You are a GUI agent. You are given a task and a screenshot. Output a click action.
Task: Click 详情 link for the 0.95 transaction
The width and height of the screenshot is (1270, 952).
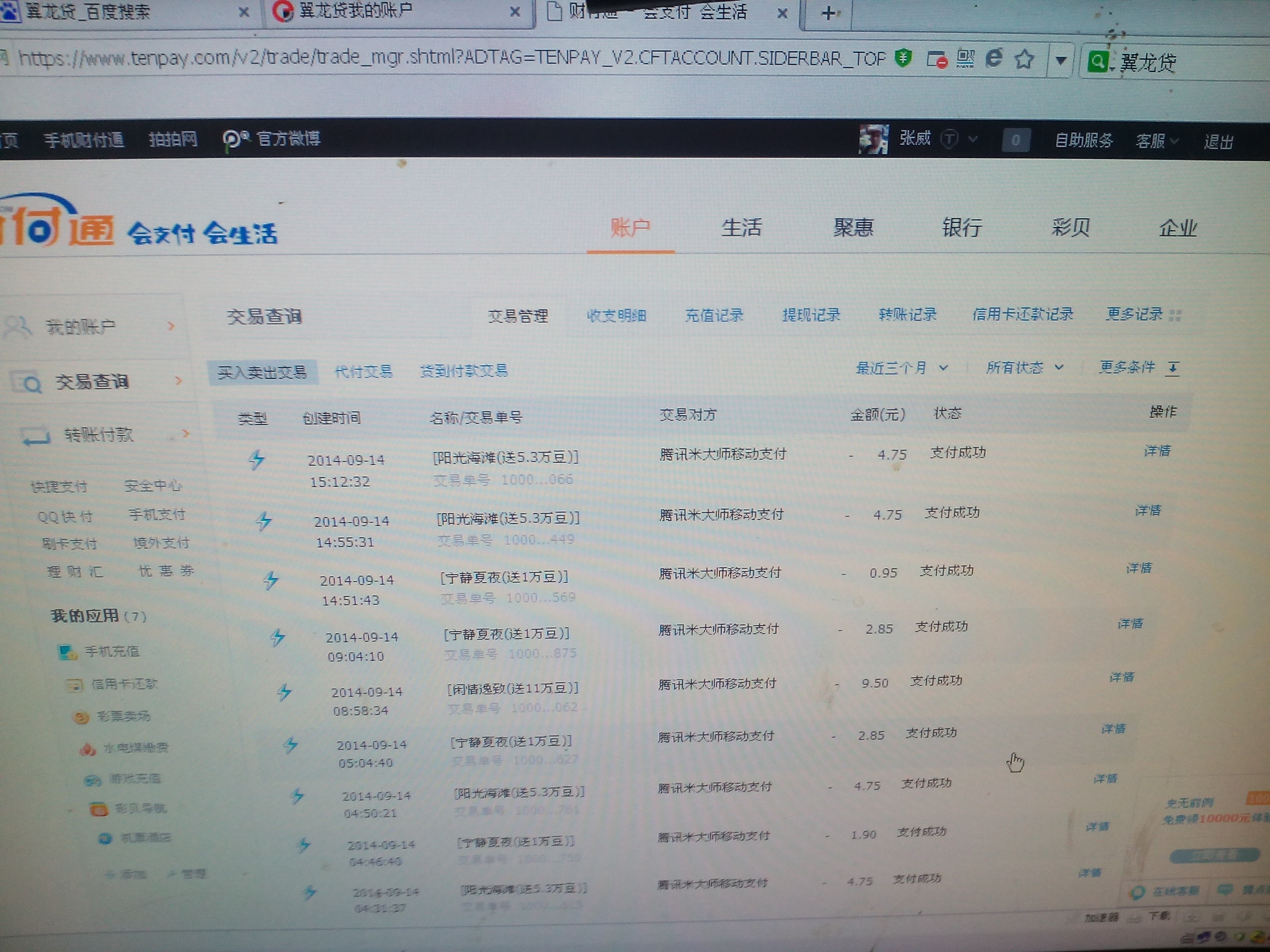(1139, 568)
